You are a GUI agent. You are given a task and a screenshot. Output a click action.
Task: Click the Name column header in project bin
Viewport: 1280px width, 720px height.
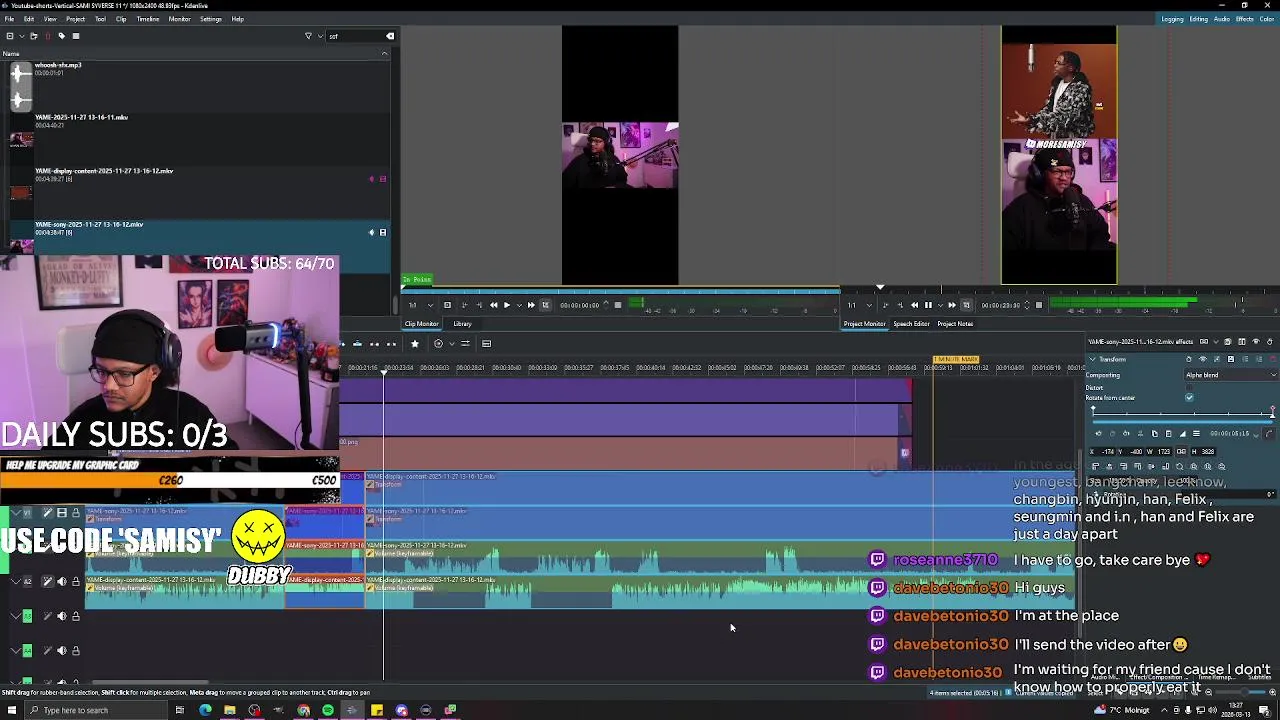tap(195, 53)
